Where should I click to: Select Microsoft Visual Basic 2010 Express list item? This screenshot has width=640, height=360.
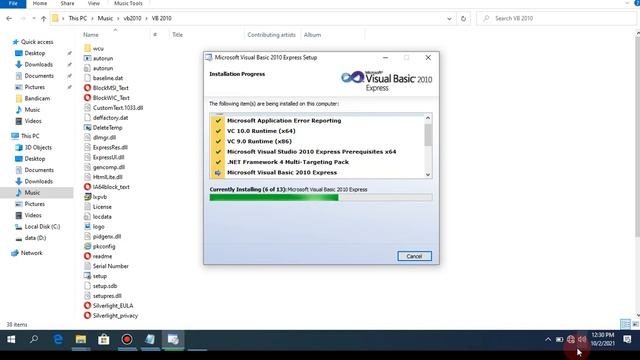282,173
